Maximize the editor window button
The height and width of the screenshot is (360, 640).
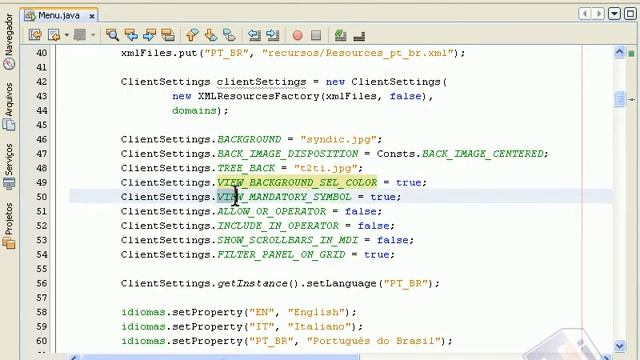click(630, 13)
